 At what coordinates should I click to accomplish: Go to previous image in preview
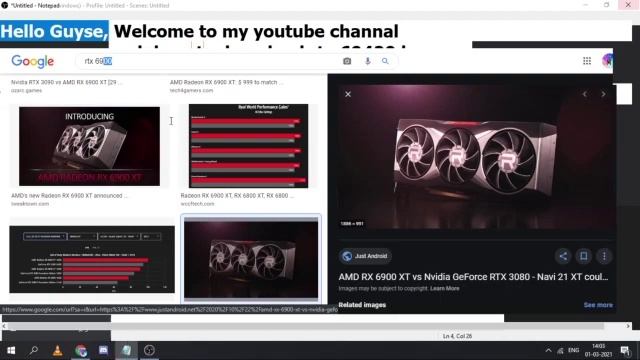(585, 94)
